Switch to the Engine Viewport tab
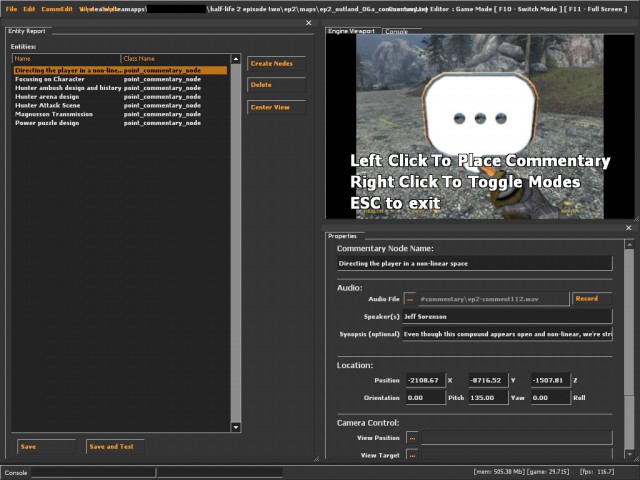This screenshot has height=480, width=640. pos(351,31)
